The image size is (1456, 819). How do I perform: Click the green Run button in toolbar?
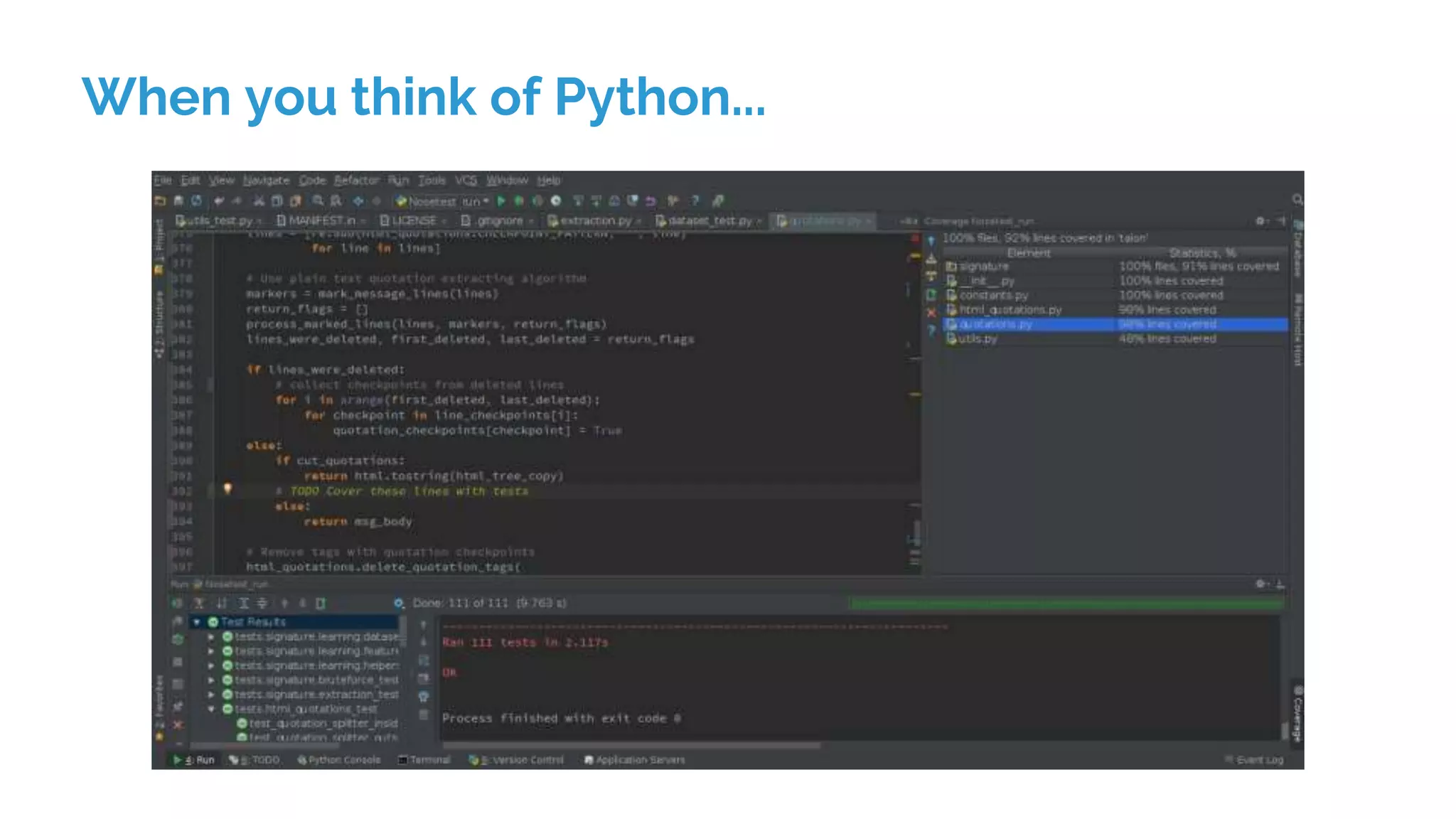[x=501, y=201]
